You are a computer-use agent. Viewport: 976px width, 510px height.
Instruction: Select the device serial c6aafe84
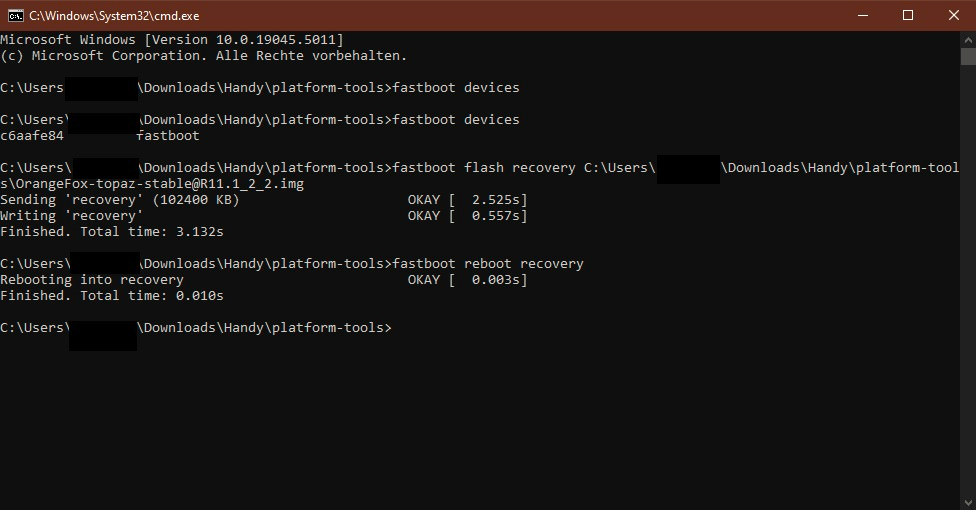pyautogui.click(x=32, y=136)
